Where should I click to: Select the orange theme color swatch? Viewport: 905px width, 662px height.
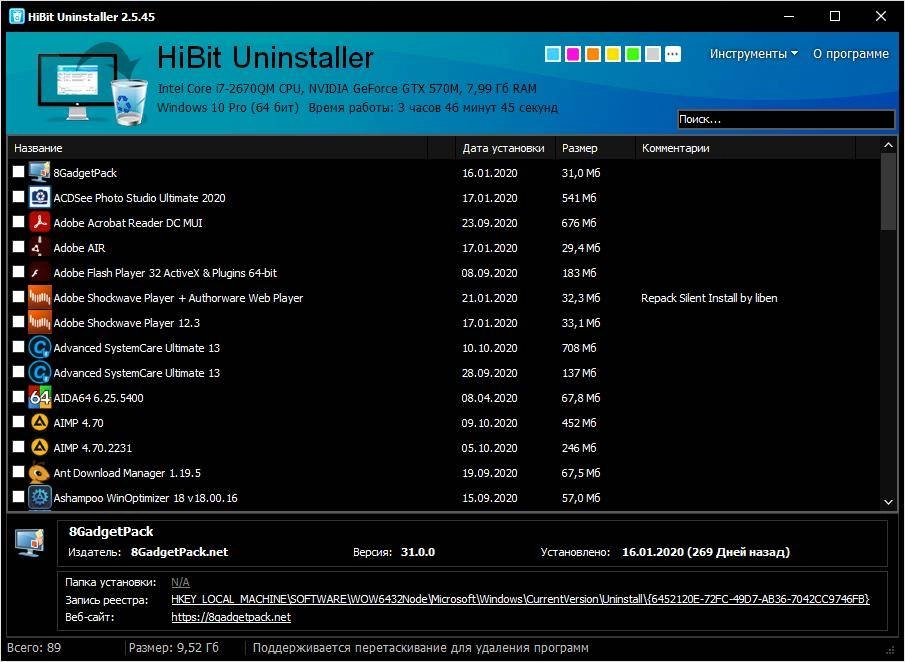[593, 54]
